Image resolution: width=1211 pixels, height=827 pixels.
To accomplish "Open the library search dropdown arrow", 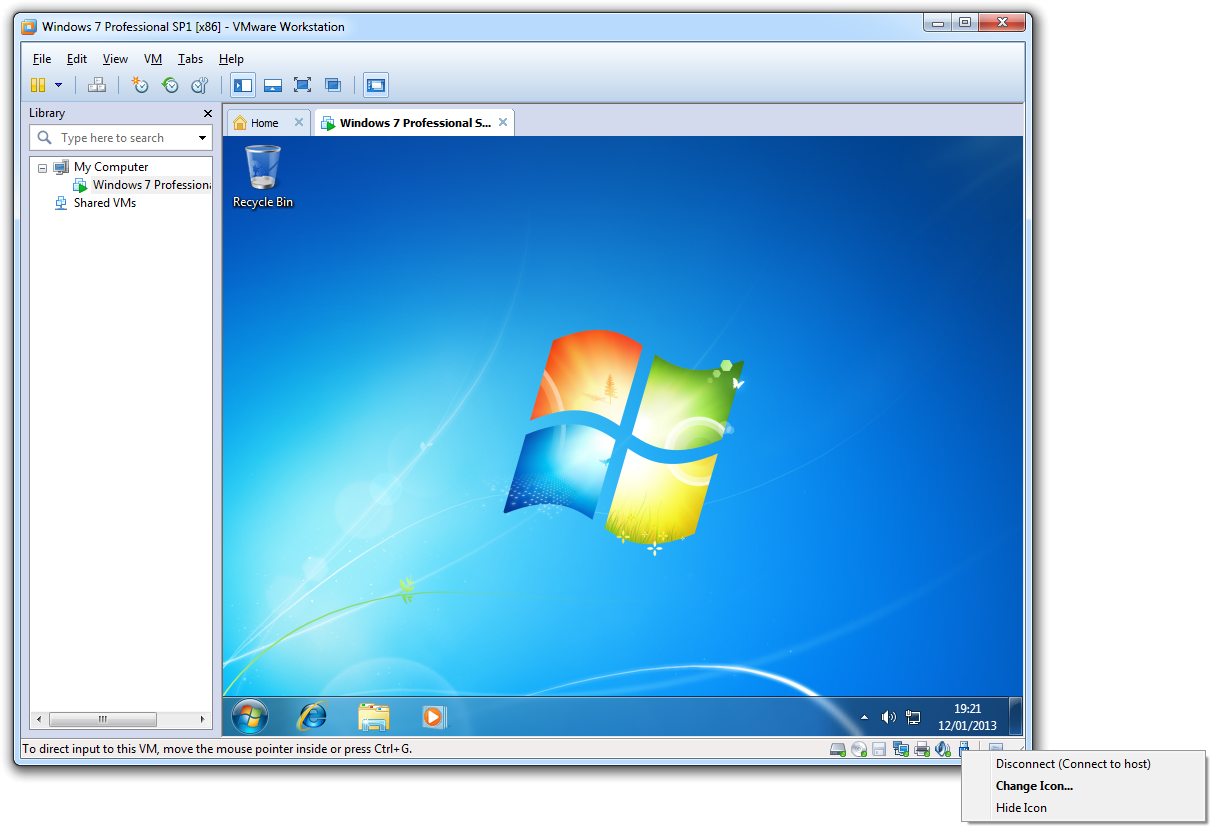I will pyautogui.click(x=202, y=138).
